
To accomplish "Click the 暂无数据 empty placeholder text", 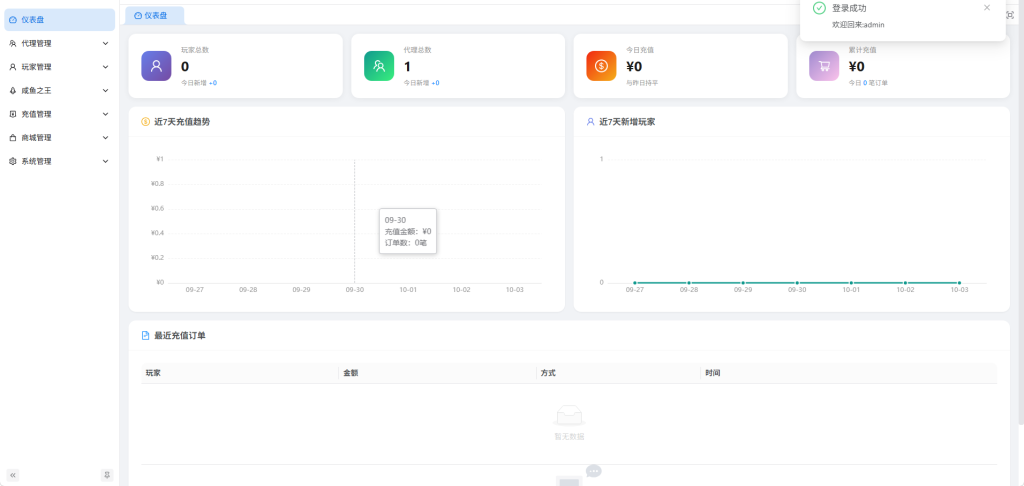I will 569,436.
